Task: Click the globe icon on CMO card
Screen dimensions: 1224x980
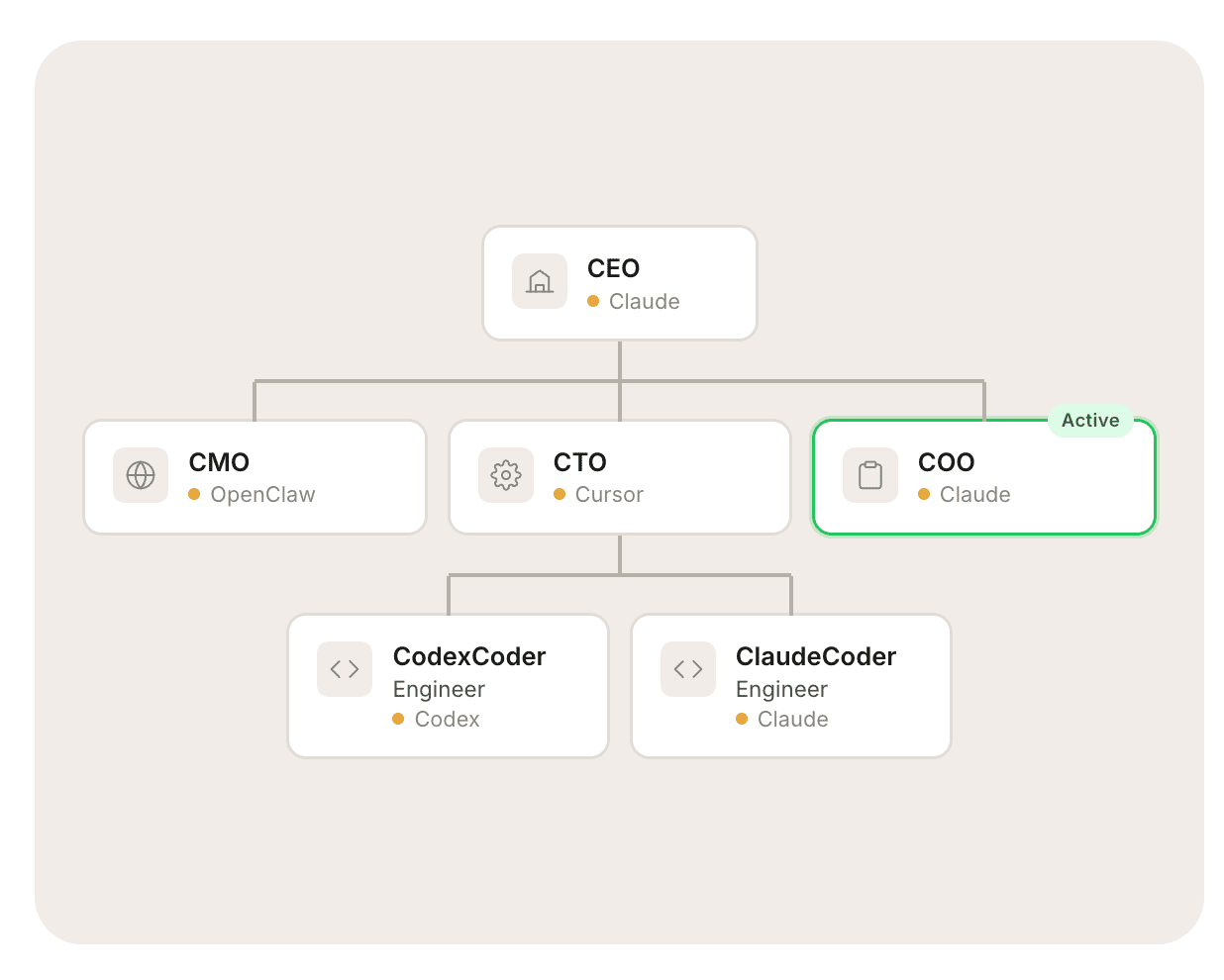Action: 141,475
